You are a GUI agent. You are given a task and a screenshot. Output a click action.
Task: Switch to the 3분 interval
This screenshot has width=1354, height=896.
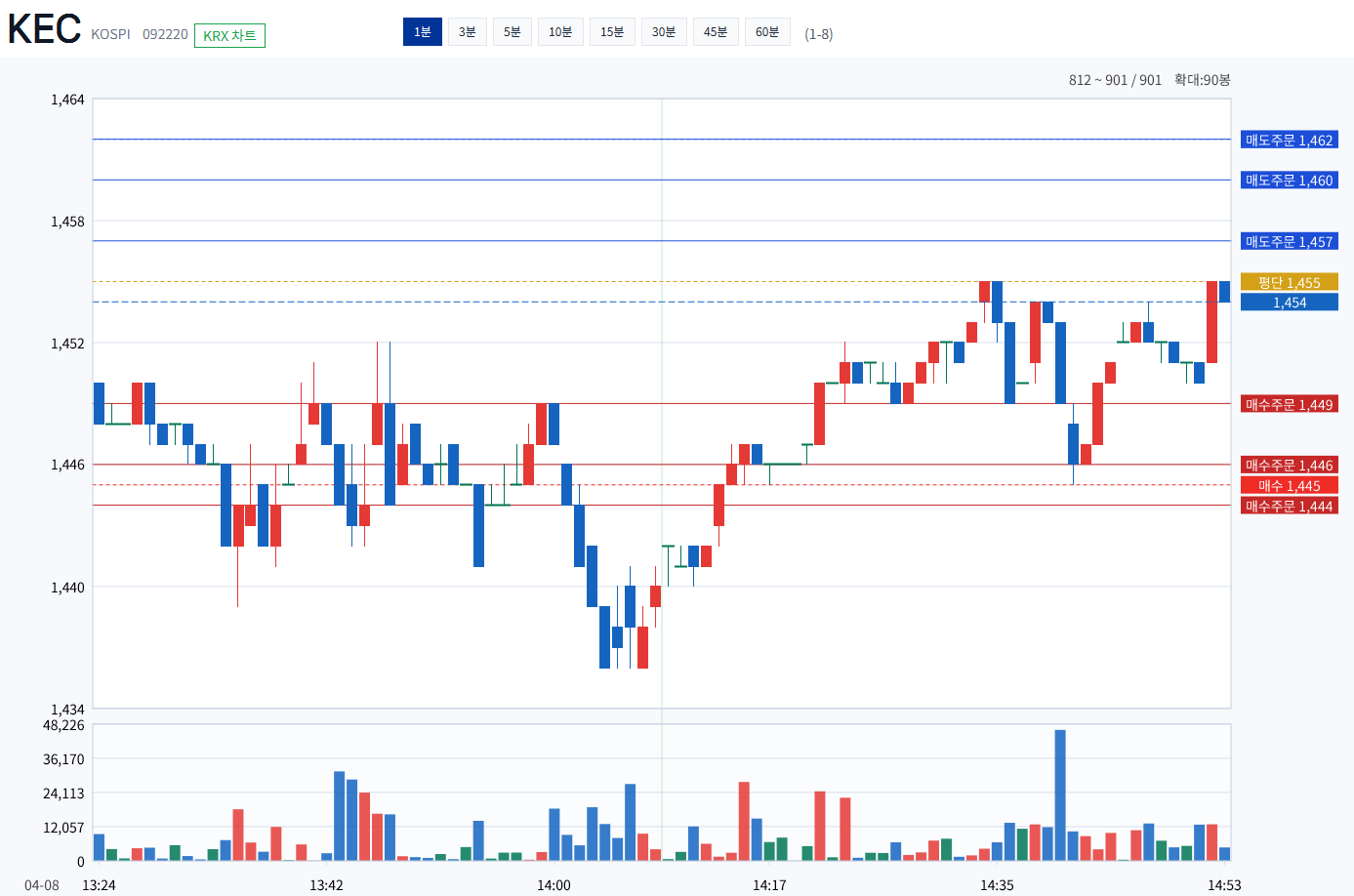point(468,32)
